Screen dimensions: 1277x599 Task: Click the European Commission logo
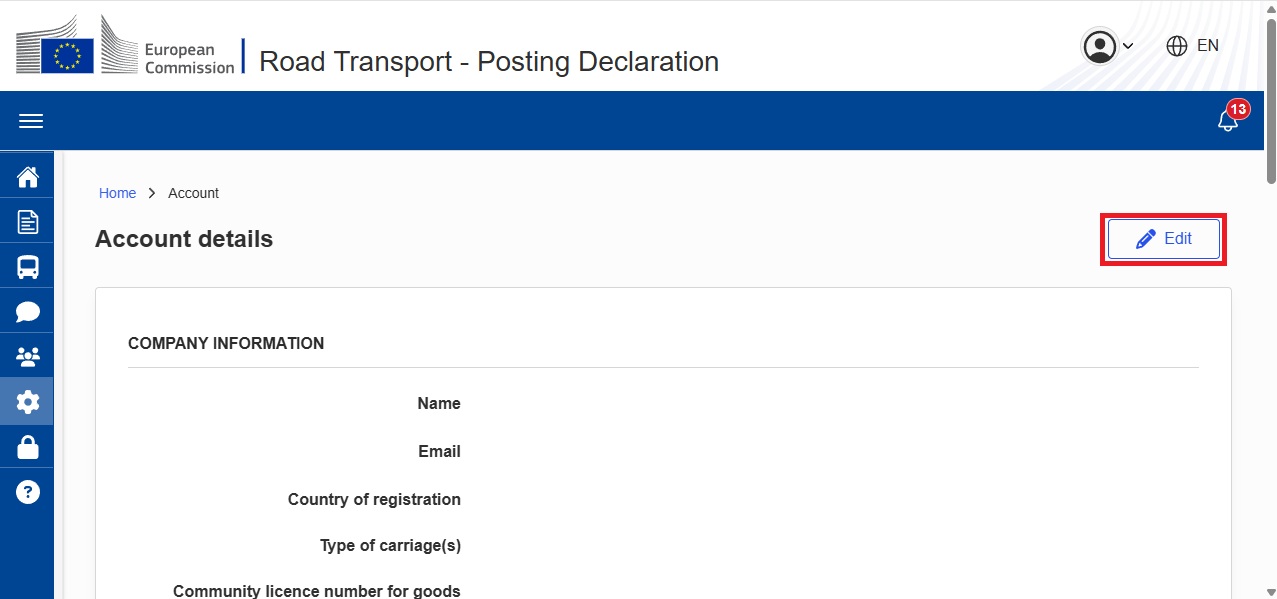point(125,46)
